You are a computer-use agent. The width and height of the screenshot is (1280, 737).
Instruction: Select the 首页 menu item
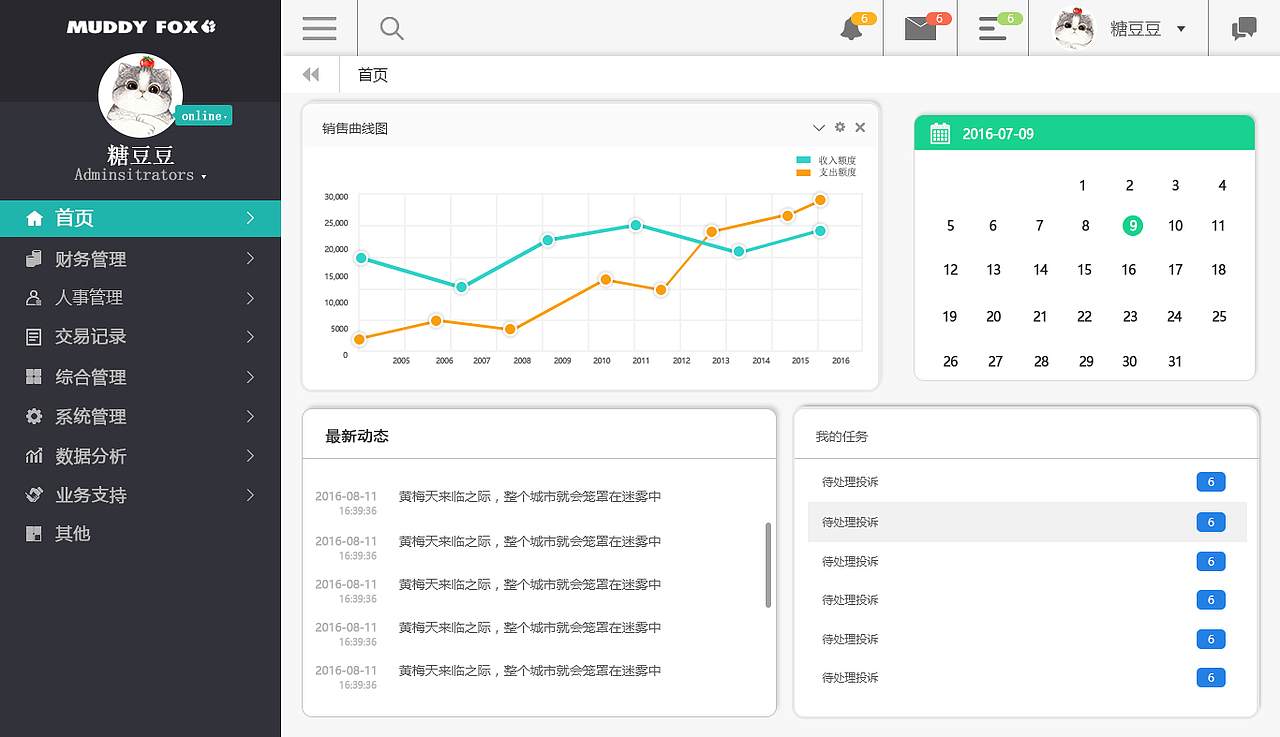[140, 218]
